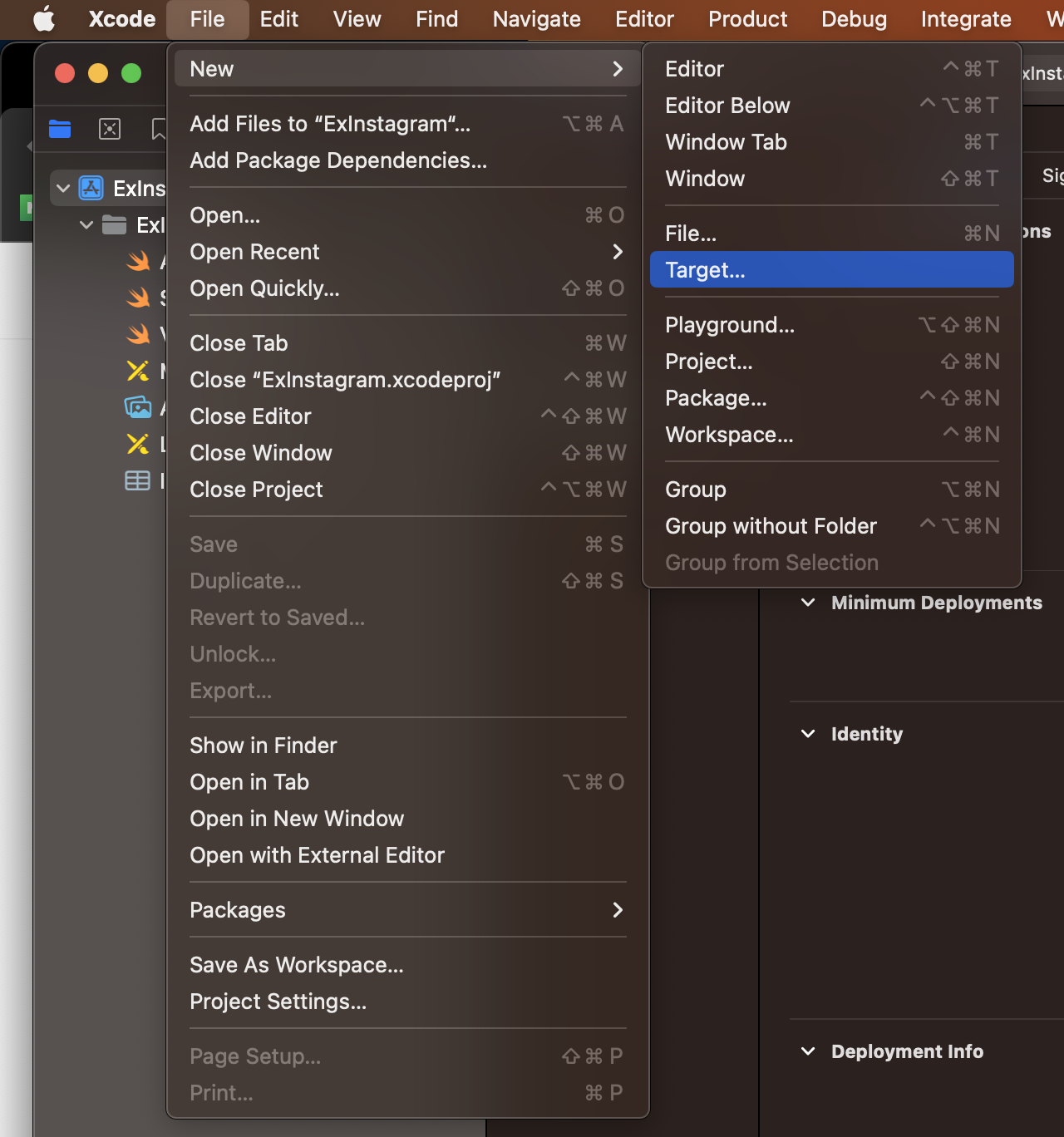Open the Product menu
The image size is (1064, 1137).
pos(747,18)
